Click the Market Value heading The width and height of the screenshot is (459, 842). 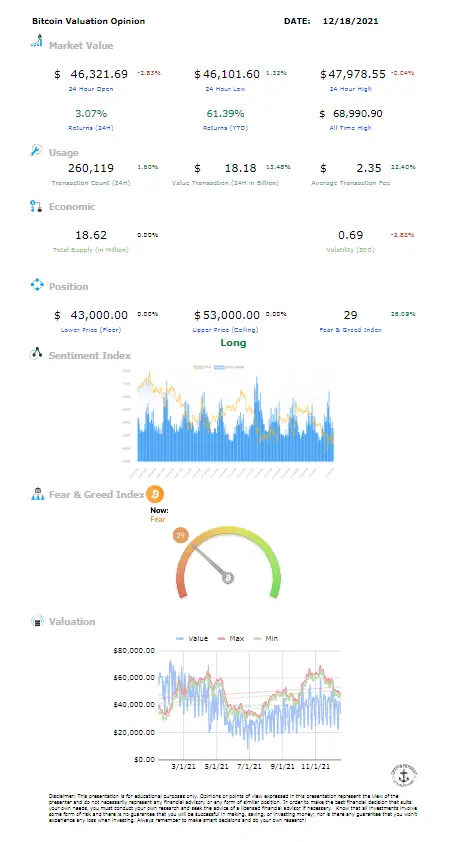(x=81, y=46)
